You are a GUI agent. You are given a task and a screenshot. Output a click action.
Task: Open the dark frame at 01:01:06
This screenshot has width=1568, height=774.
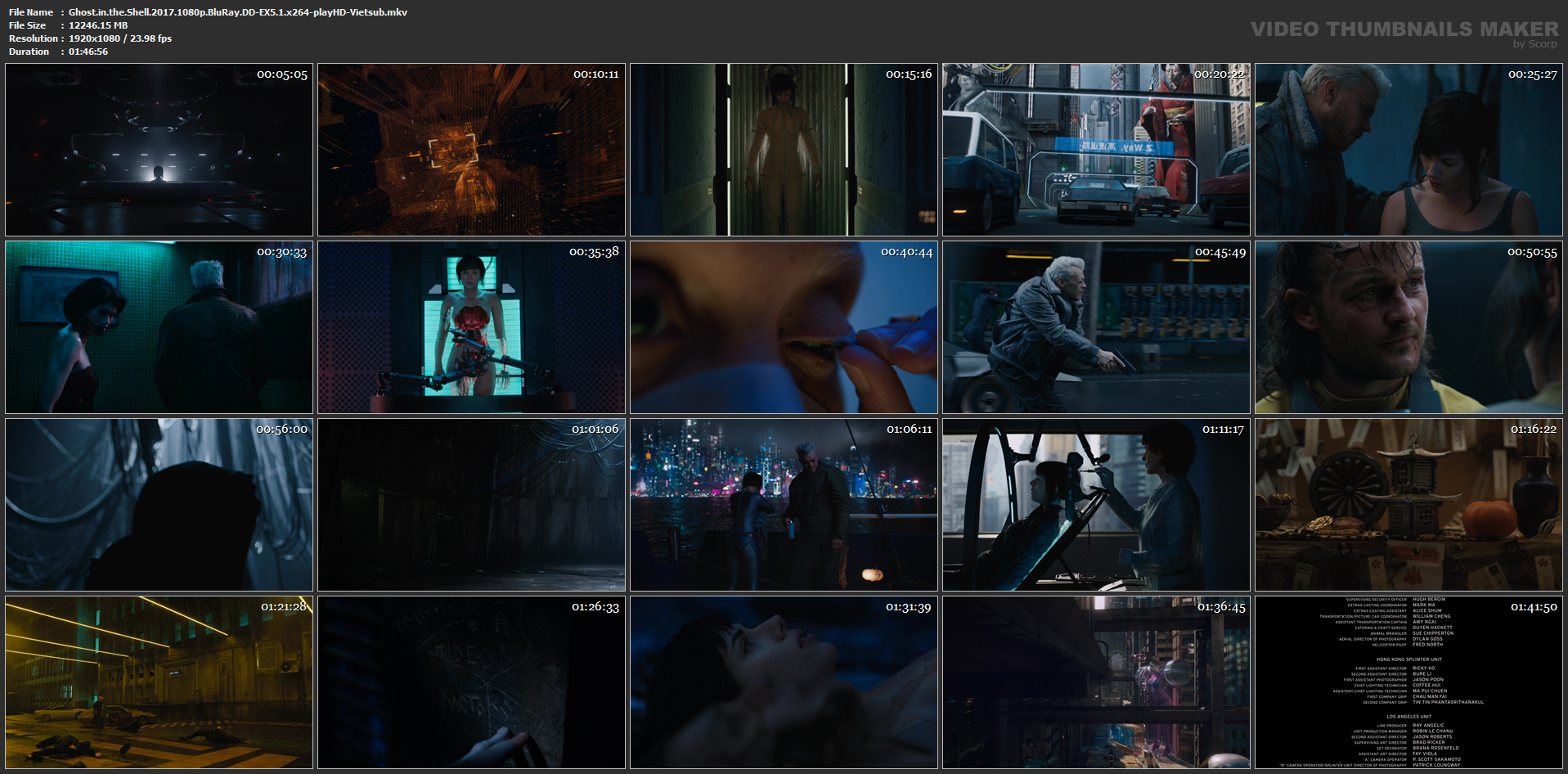pyautogui.click(x=471, y=505)
